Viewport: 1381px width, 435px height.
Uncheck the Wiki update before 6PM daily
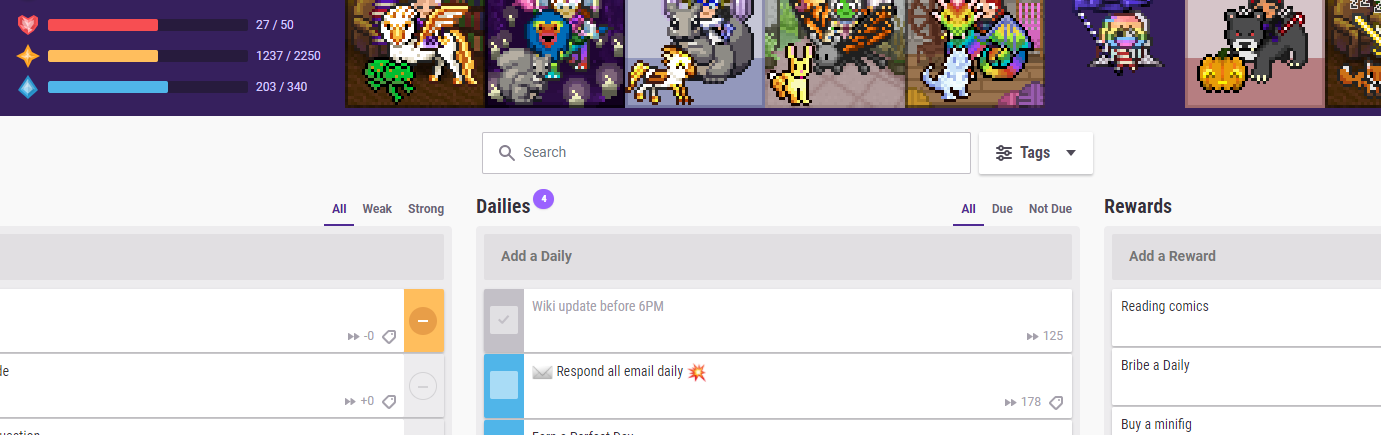(x=504, y=320)
